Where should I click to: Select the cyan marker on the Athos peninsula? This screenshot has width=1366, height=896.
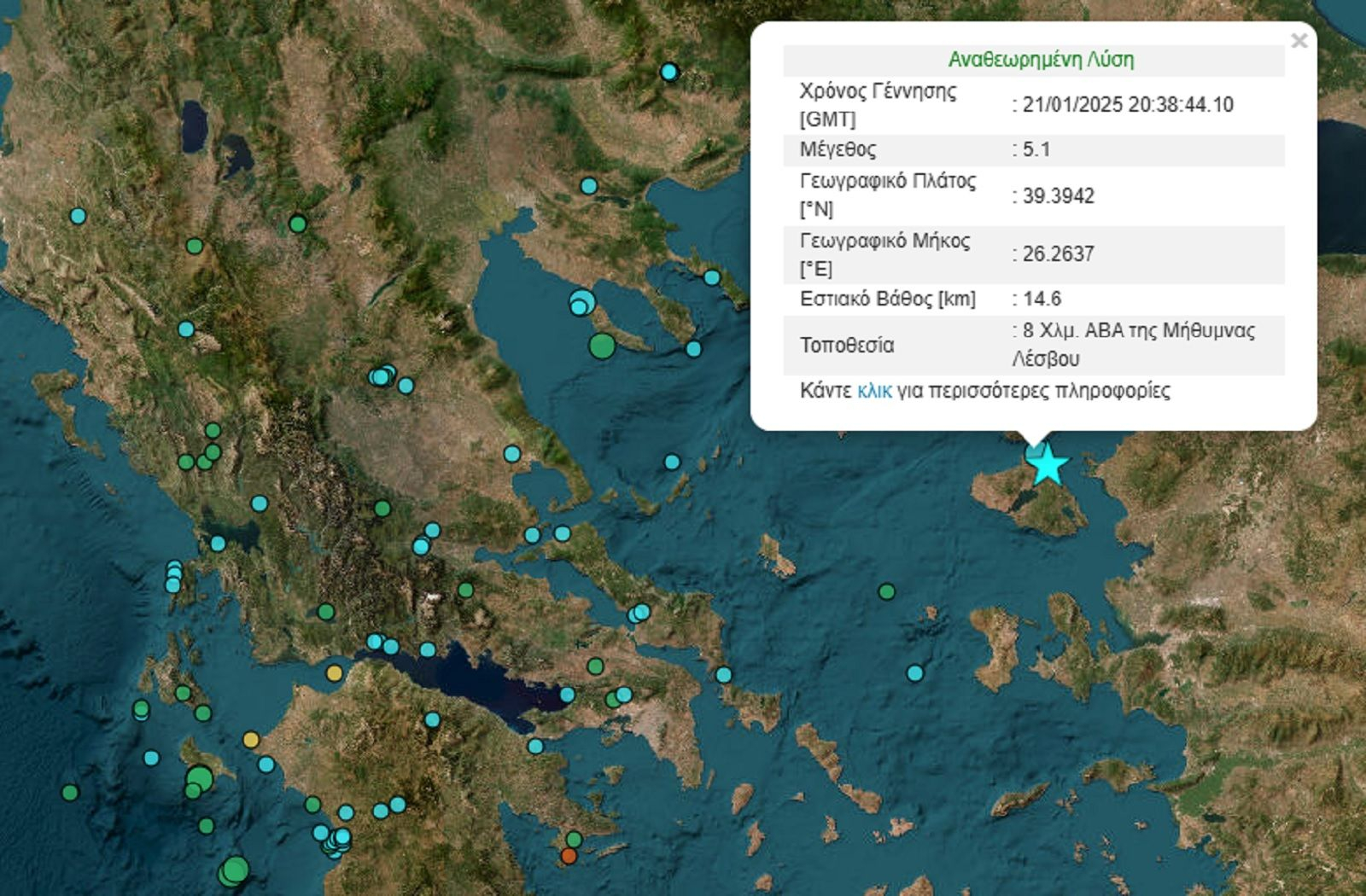pyautogui.click(x=712, y=277)
